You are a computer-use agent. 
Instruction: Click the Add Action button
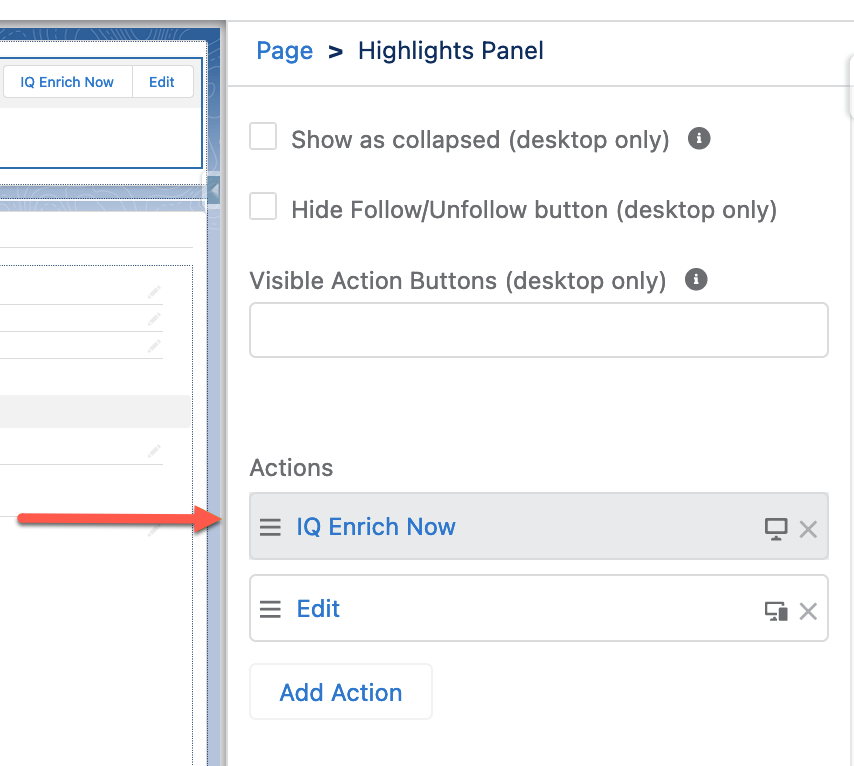tap(340, 691)
